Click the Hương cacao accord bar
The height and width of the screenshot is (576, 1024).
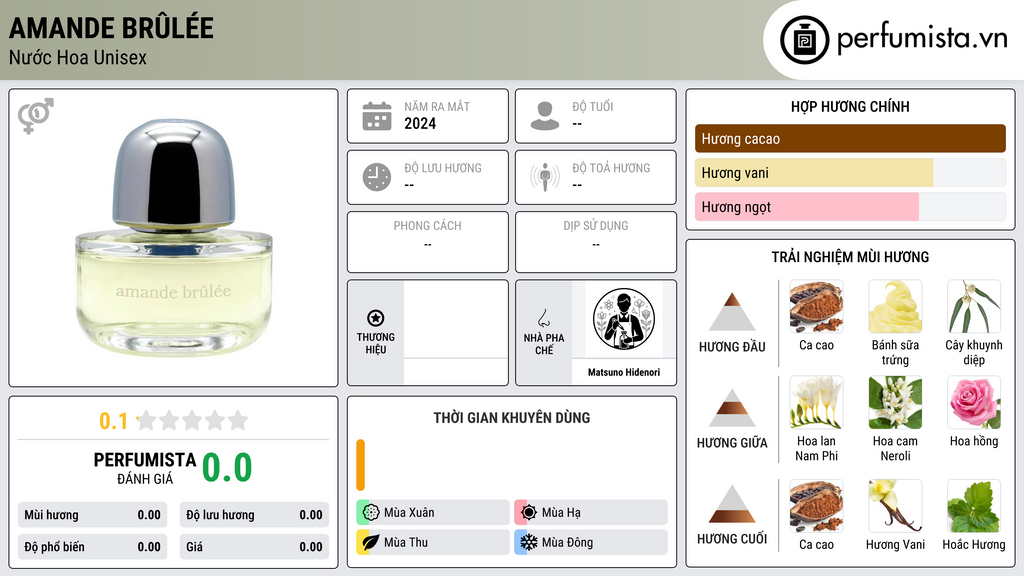850,138
